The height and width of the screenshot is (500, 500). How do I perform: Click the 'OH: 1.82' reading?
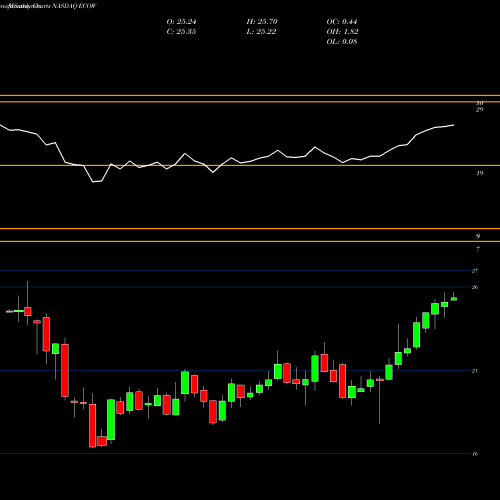coord(342,32)
